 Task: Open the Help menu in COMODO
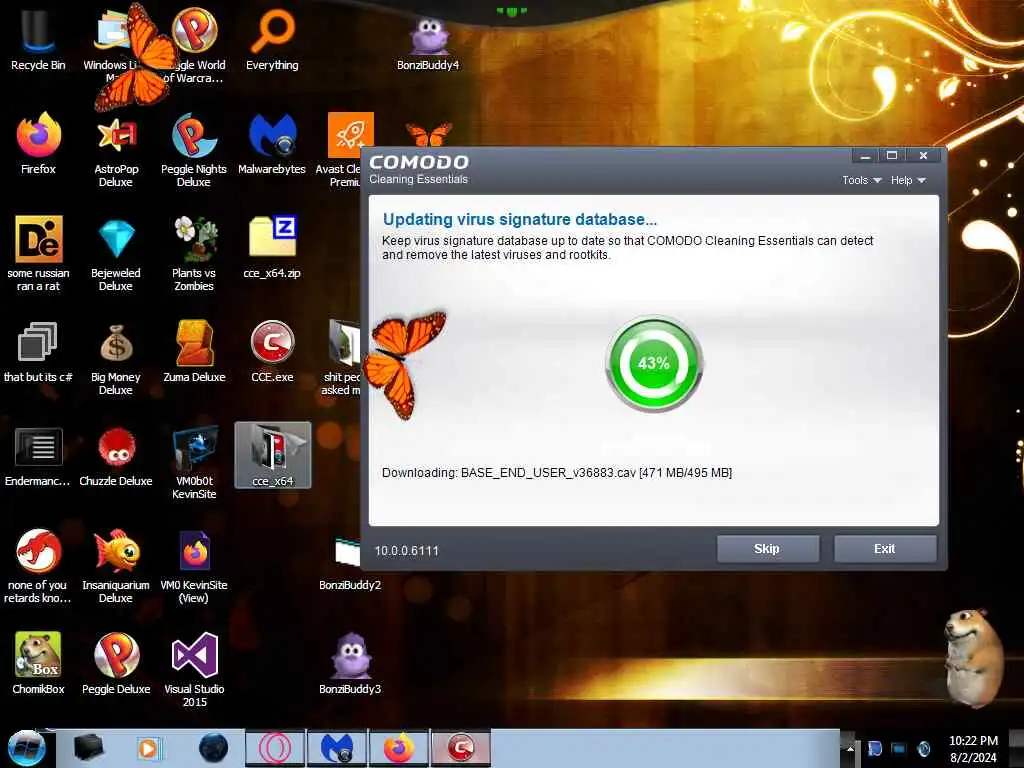point(908,180)
